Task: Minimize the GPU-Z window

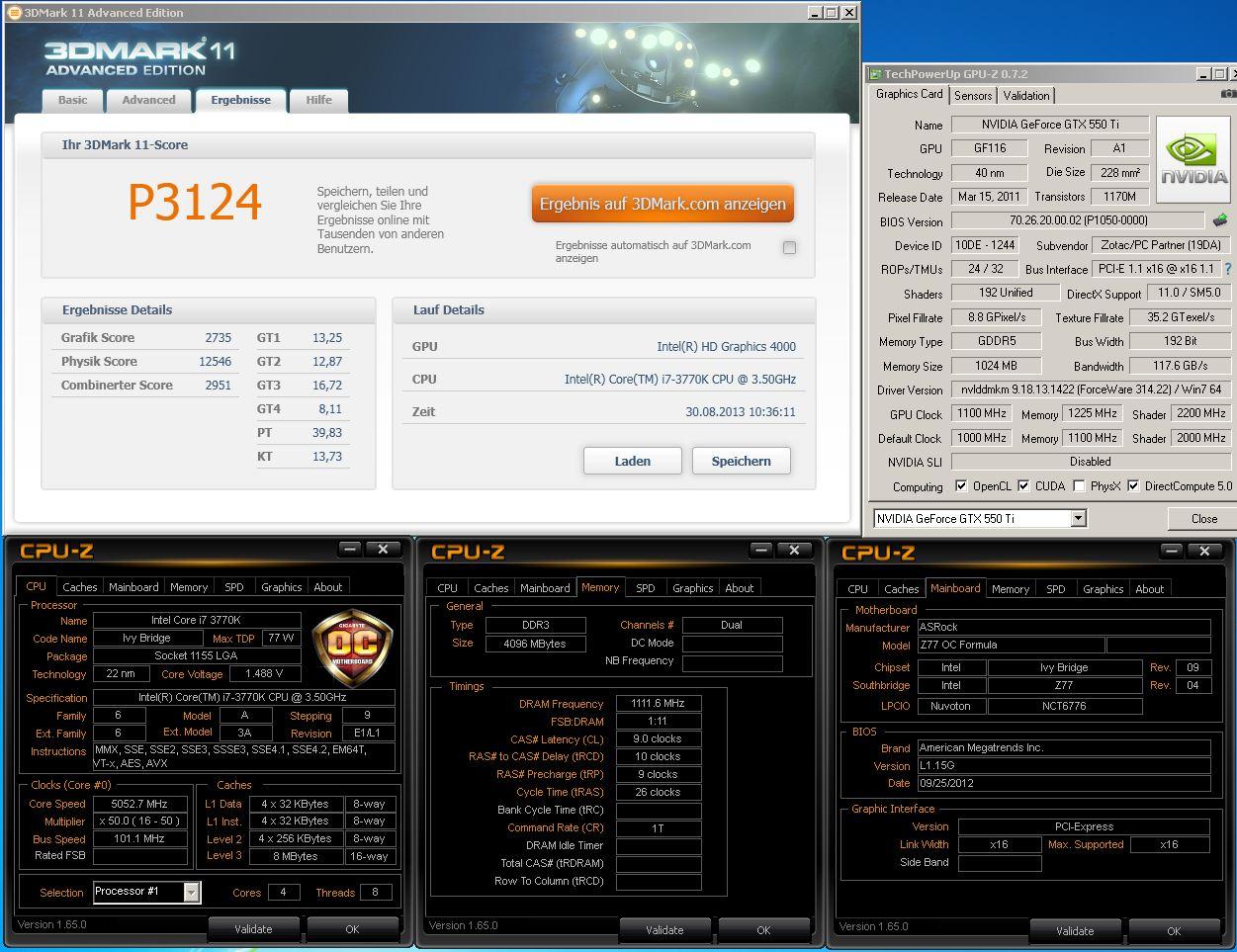Action: click(x=1204, y=74)
